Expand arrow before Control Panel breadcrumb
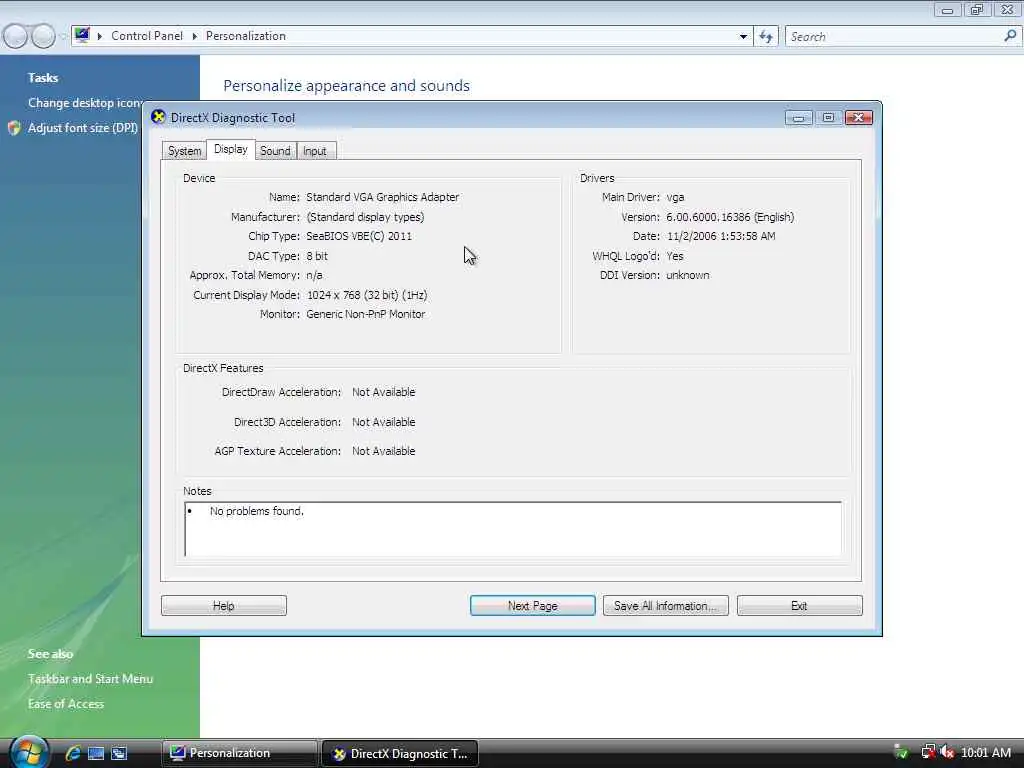The width and height of the screenshot is (1024, 768). click(x=100, y=36)
